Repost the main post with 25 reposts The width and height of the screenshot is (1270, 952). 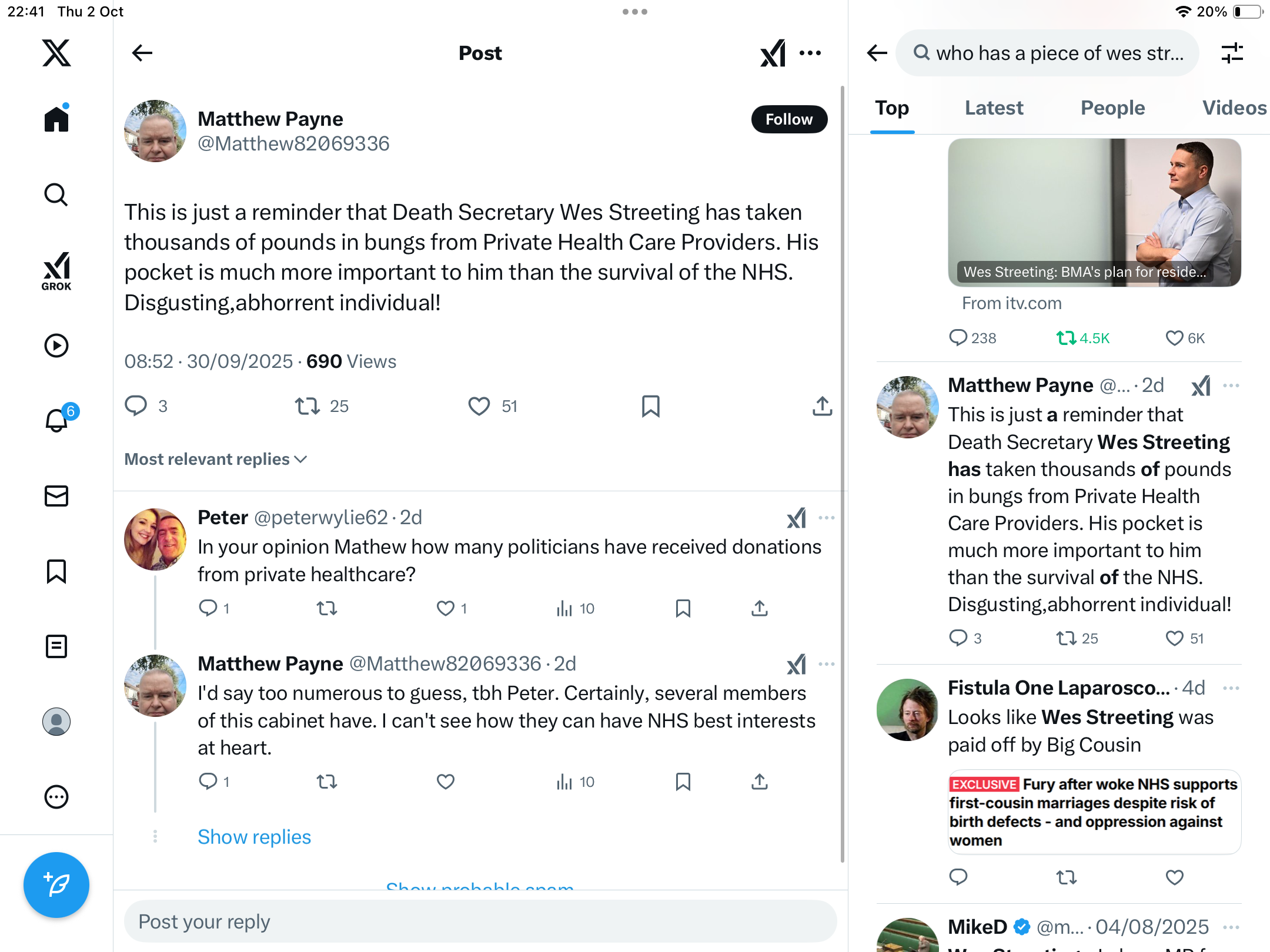pos(307,406)
